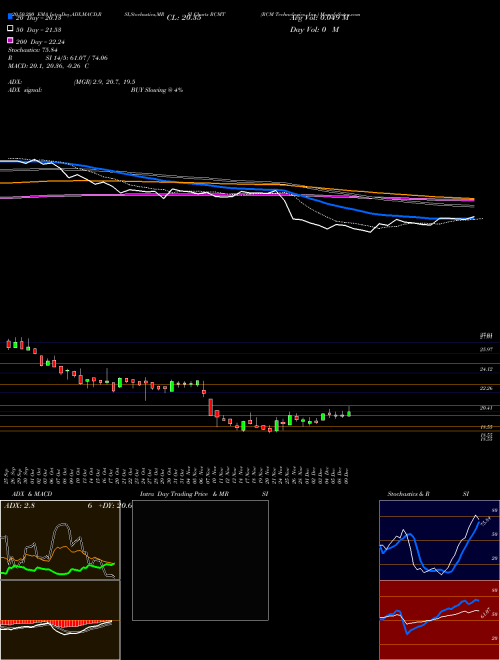Click the ADX indicator chart panel
Viewport: 500px width, 660px height.
[x=60, y=540]
